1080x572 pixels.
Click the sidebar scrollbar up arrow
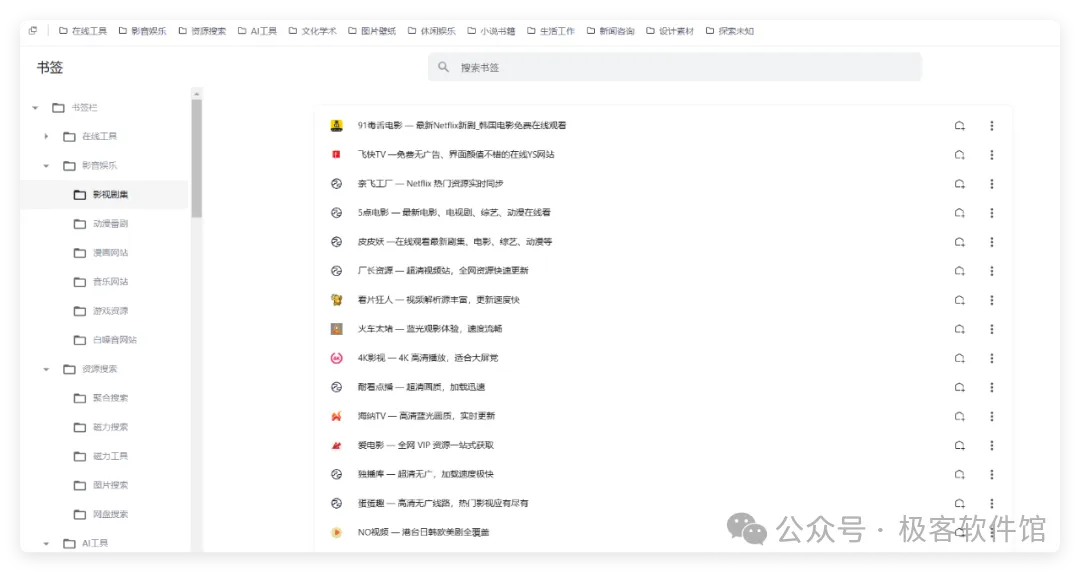196,93
